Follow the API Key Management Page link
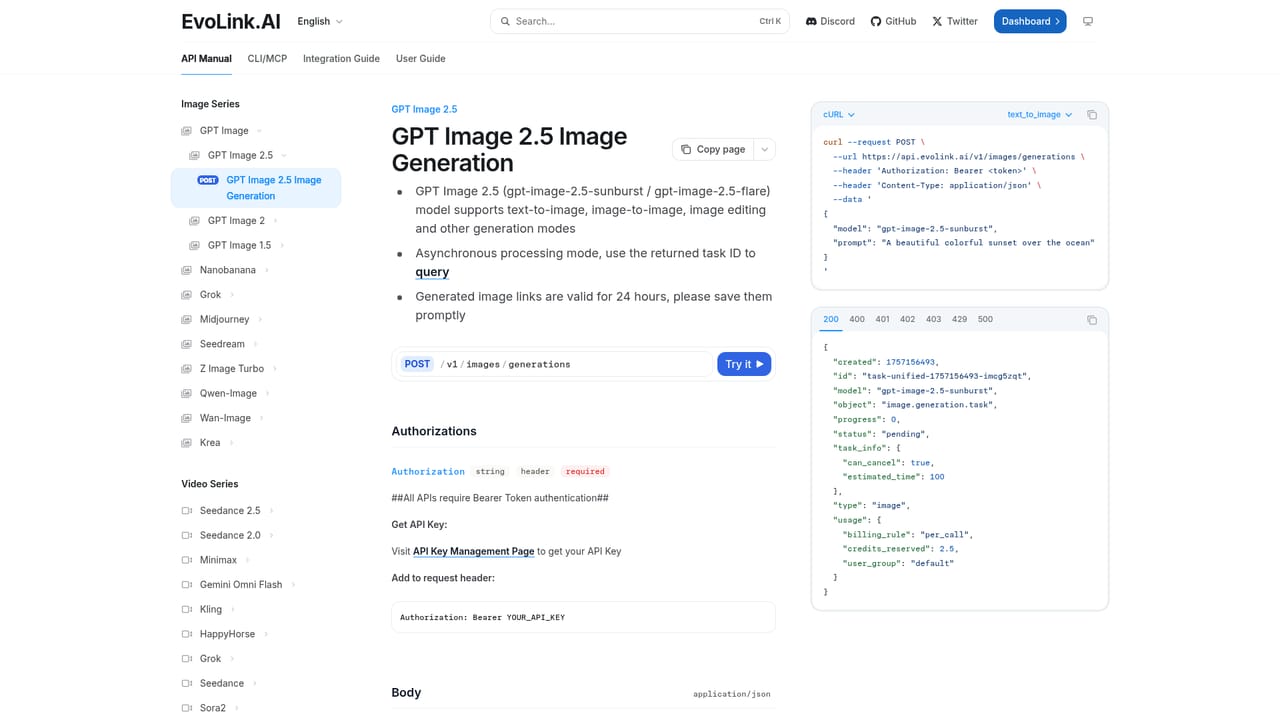 (x=474, y=551)
